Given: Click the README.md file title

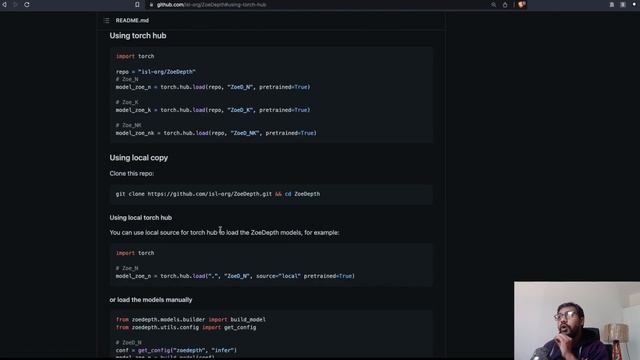Looking at the screenshot, I should [132, 20].
